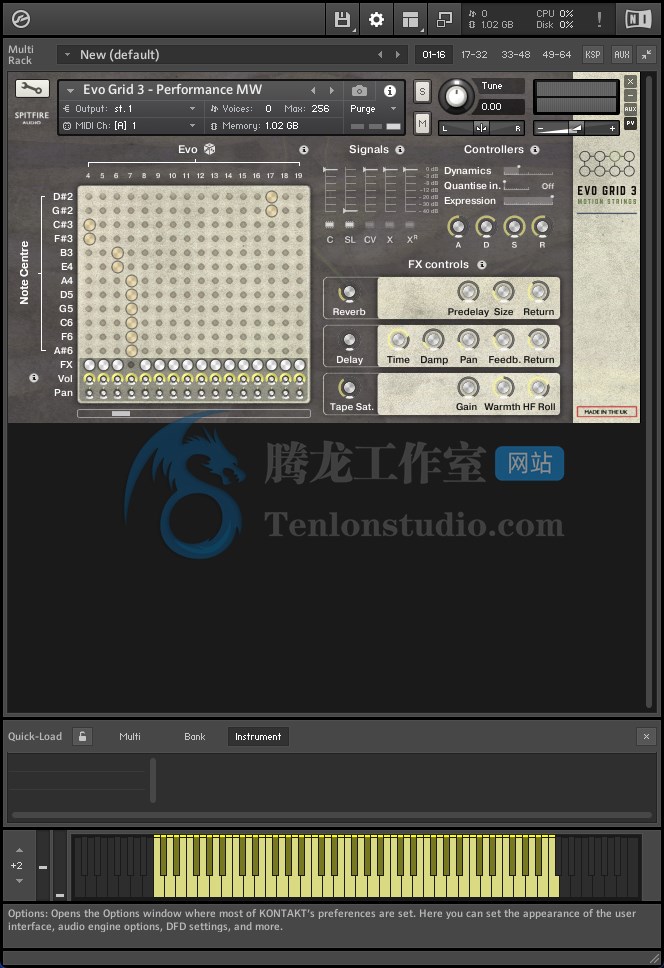The height and width of the screenshot is (968, 664).
Task: Select next instrument preset arrow
Action: pyautogui.click(x=332, y=91)
